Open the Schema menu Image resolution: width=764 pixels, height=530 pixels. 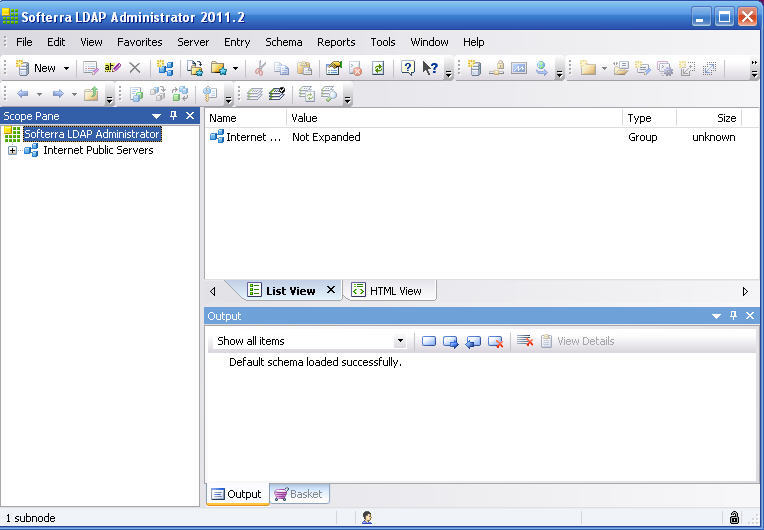click(x=283, y=42)
